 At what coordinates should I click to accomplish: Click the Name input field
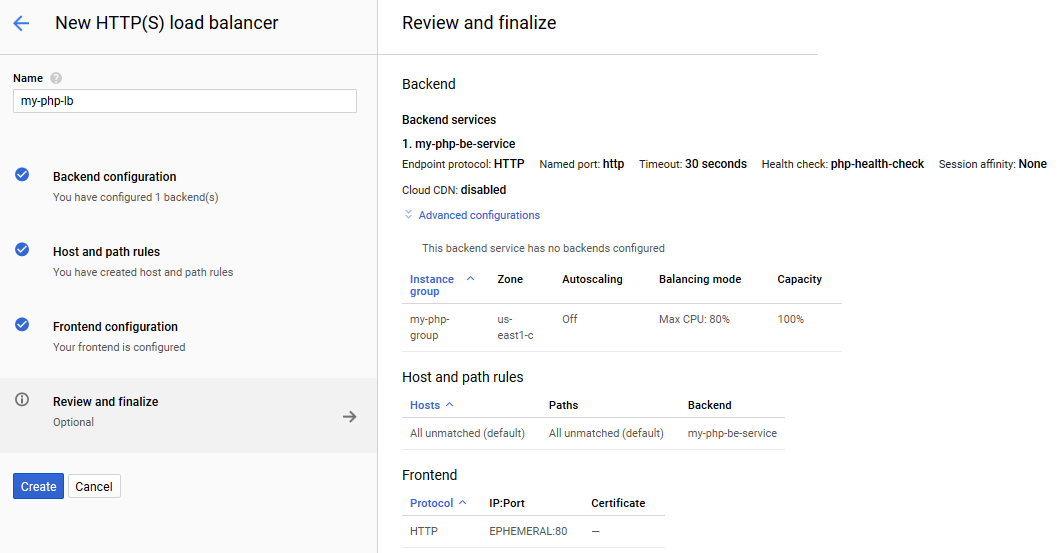pyautogui.click(x=184, y=101)
